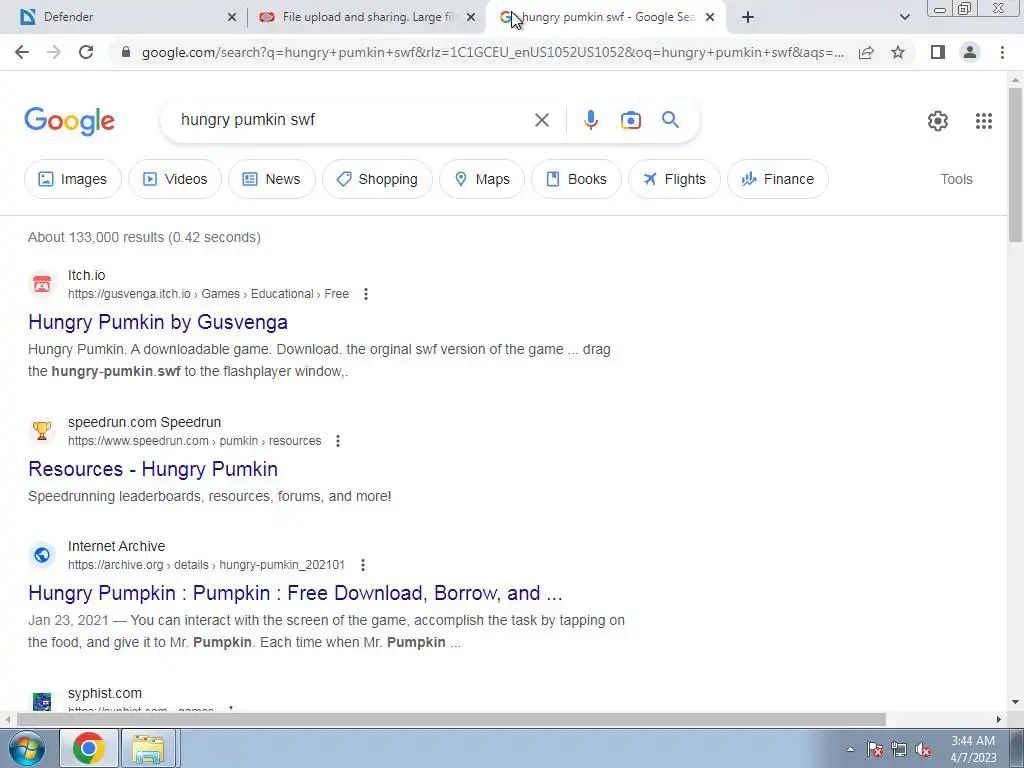This screenshot has width=1024, height=768.
Task: Click the vertical scrollbar down arrow
Action: pyautogui.click(x=1015, y=703)
